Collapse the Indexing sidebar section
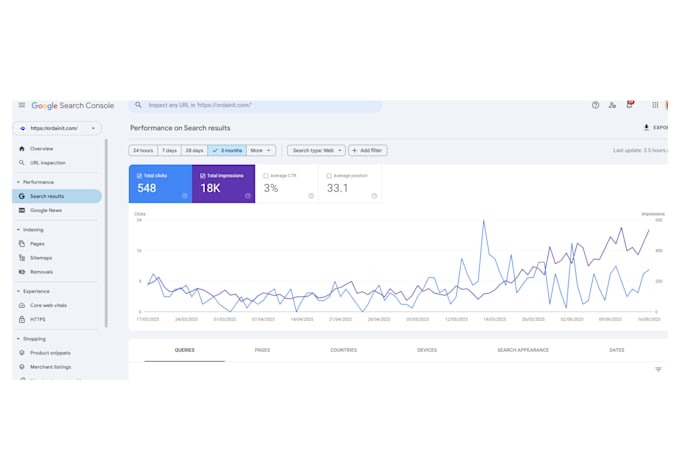The image size is (680, 459). [x=31, y=230]
